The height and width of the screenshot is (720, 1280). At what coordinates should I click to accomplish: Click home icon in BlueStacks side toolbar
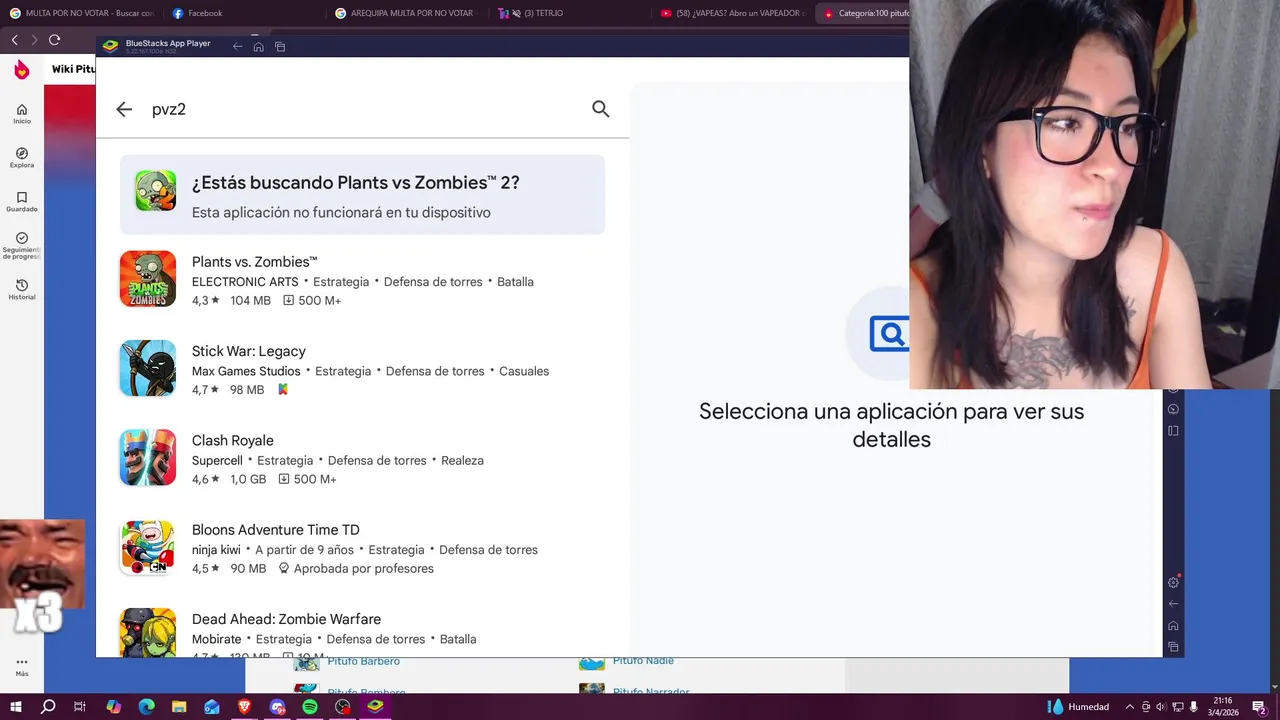click(x=1174, y=626)
